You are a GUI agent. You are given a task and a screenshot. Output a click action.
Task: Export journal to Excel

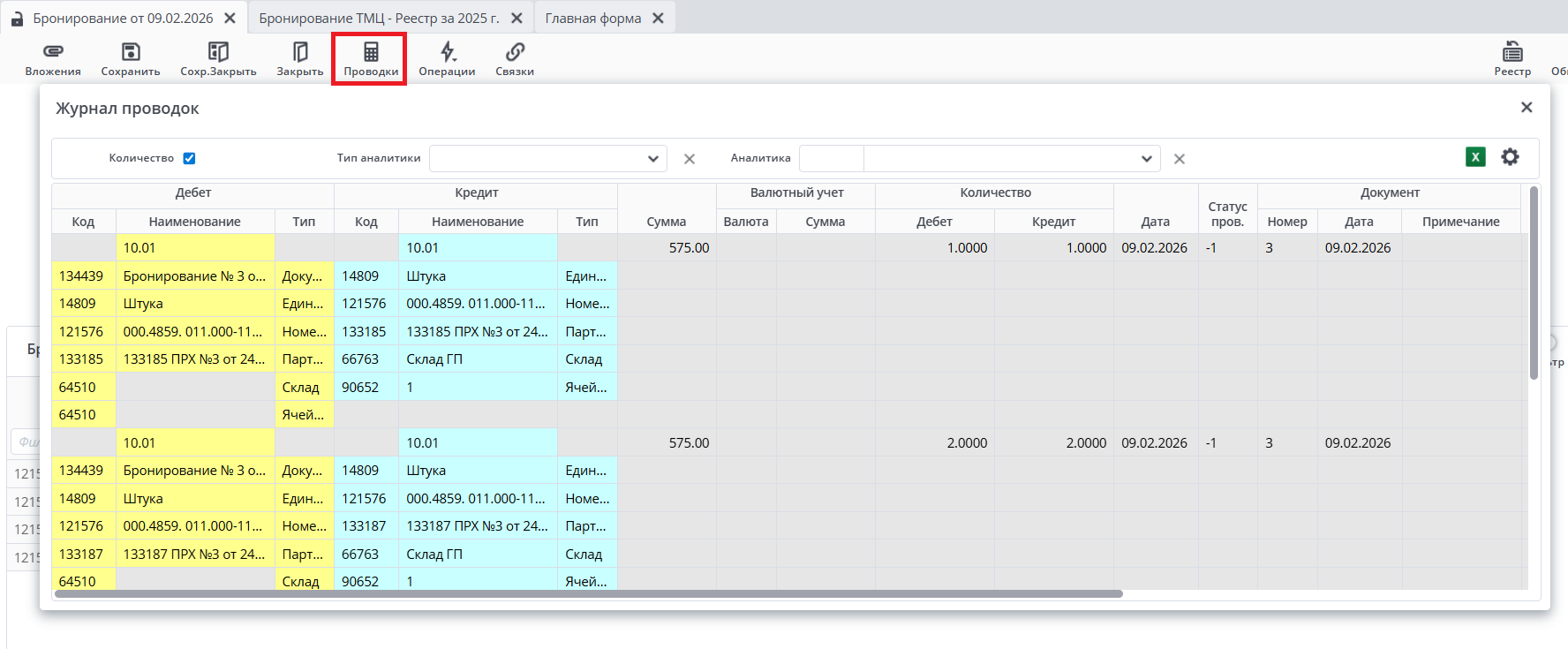(1475, 157)
